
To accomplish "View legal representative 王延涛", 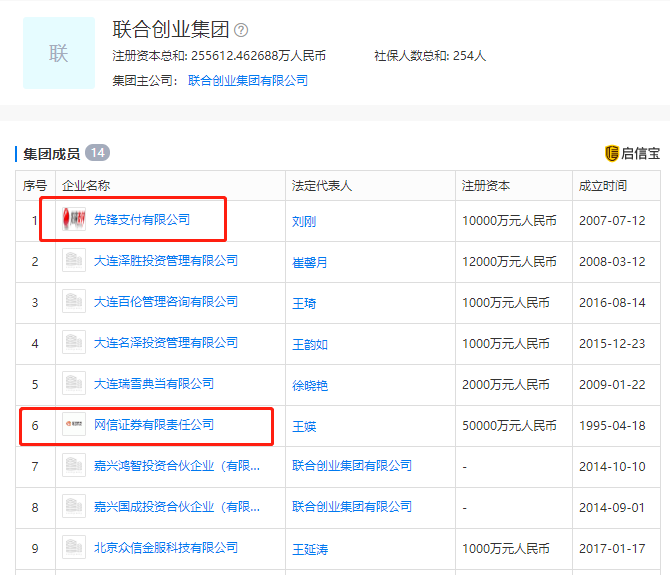I will tap(310, 549).
